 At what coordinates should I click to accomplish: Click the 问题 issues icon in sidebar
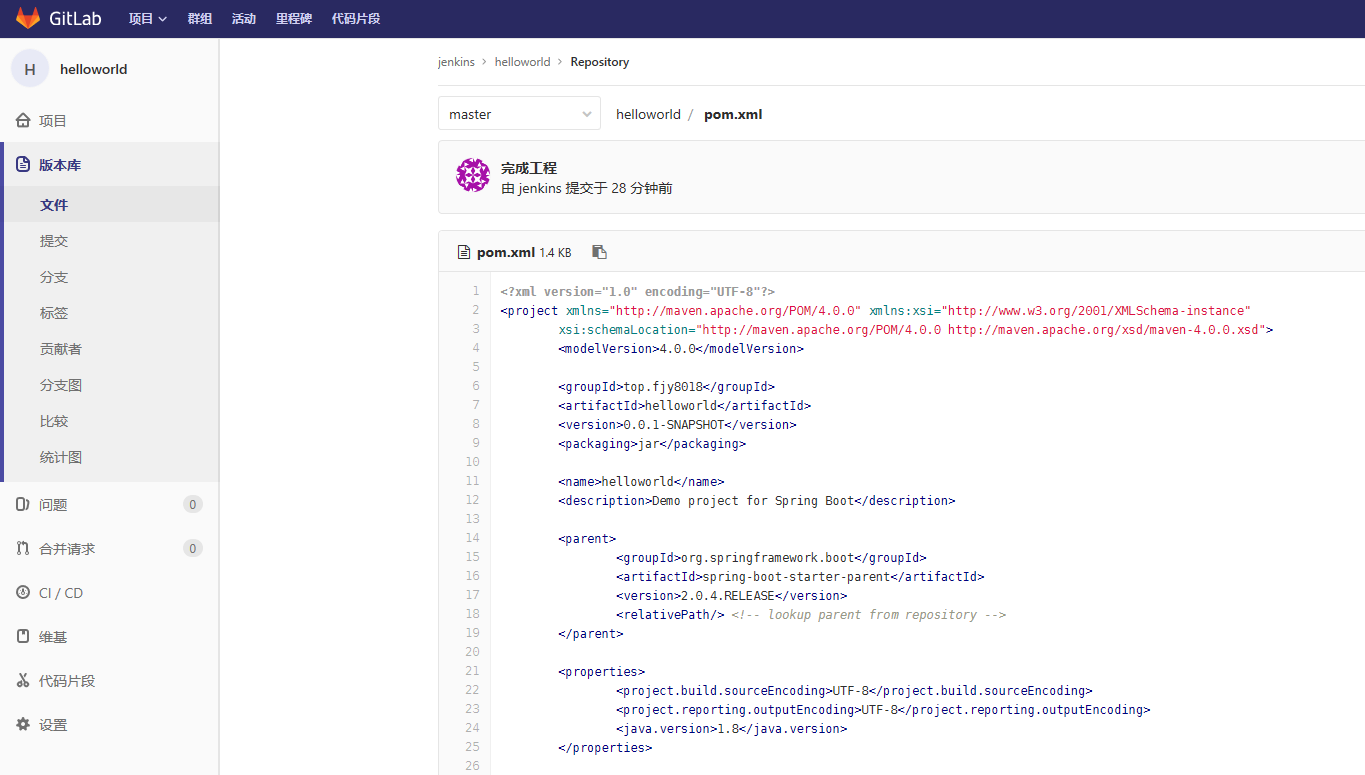pos(23,505)
